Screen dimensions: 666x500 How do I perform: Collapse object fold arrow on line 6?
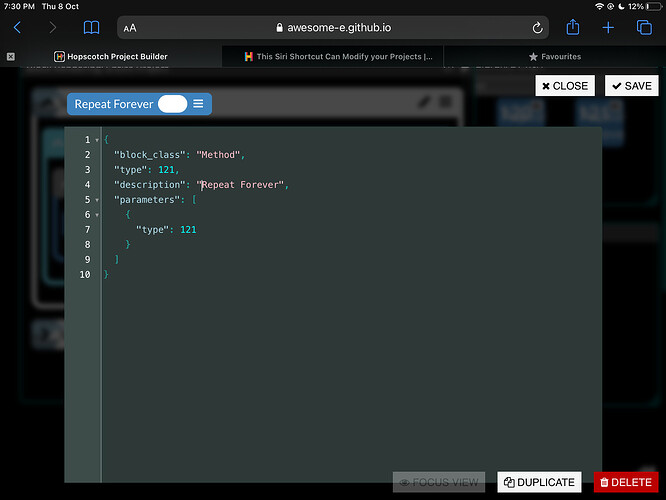click(97, 215)
